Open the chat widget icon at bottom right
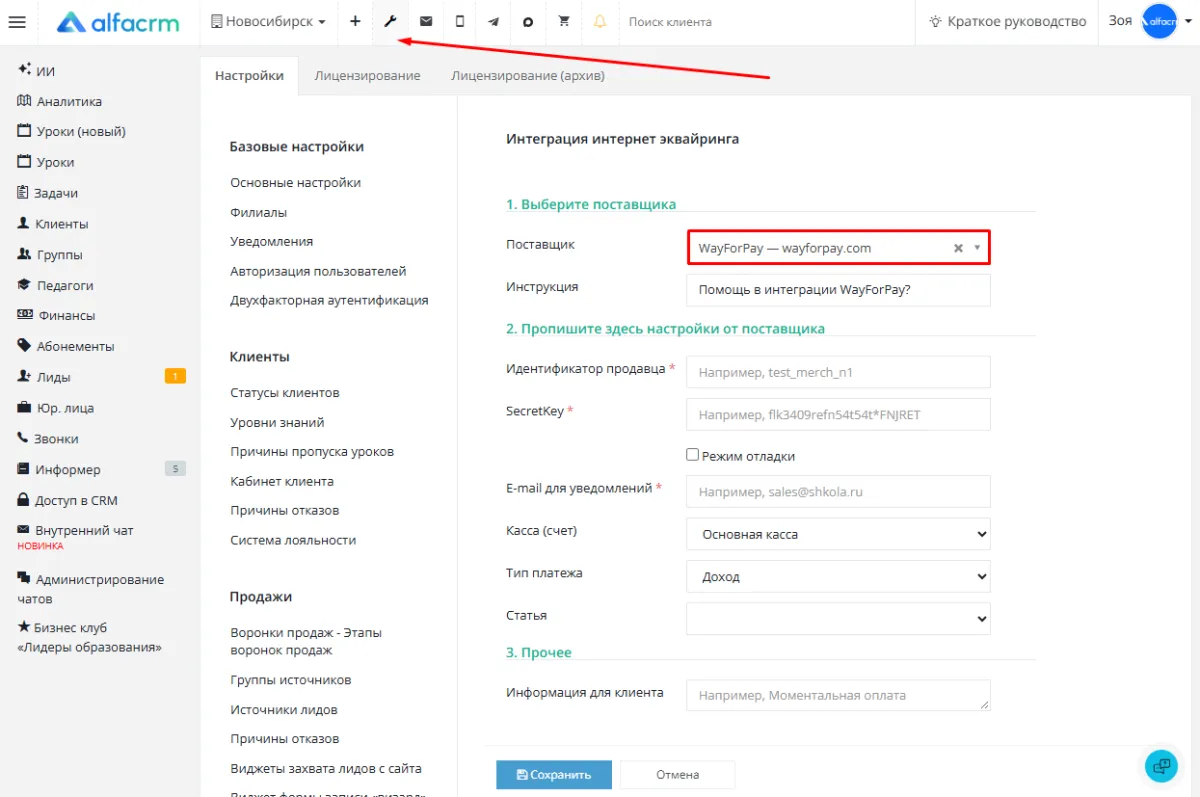Screen dimensions: 1200x797 point(1161,766)
